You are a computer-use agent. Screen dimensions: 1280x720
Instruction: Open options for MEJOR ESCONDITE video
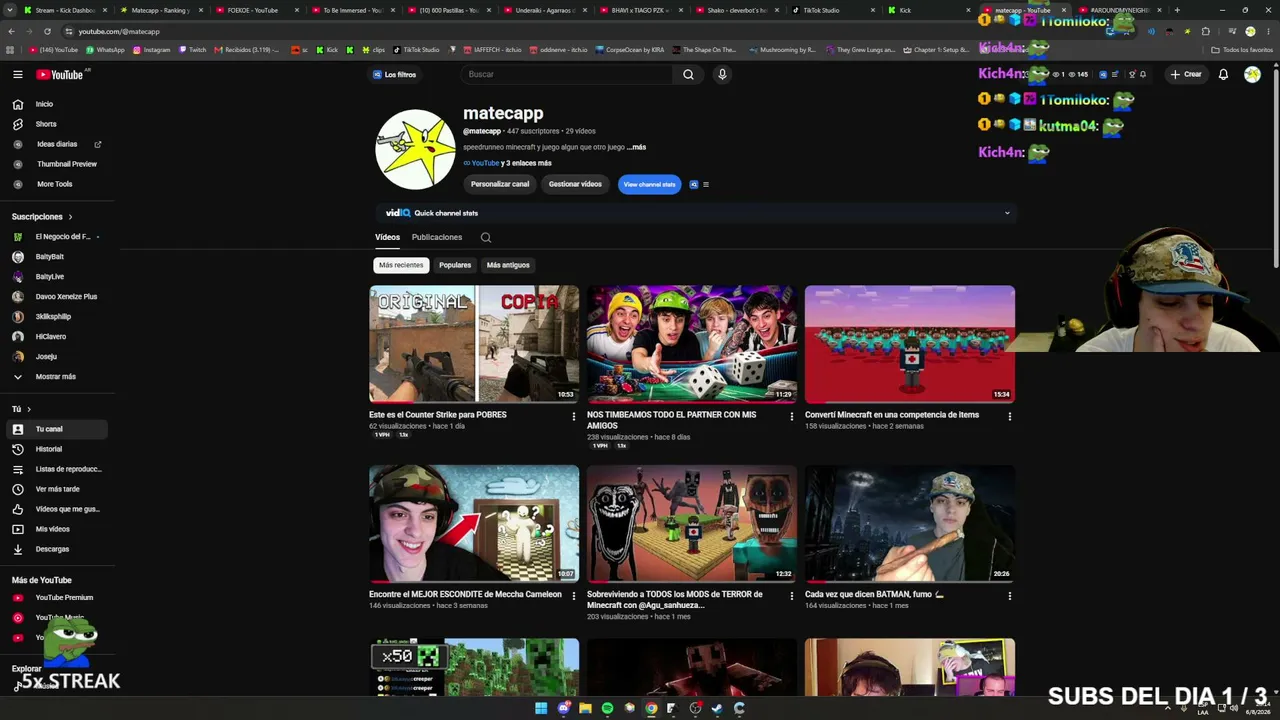(x=574, y=596)
